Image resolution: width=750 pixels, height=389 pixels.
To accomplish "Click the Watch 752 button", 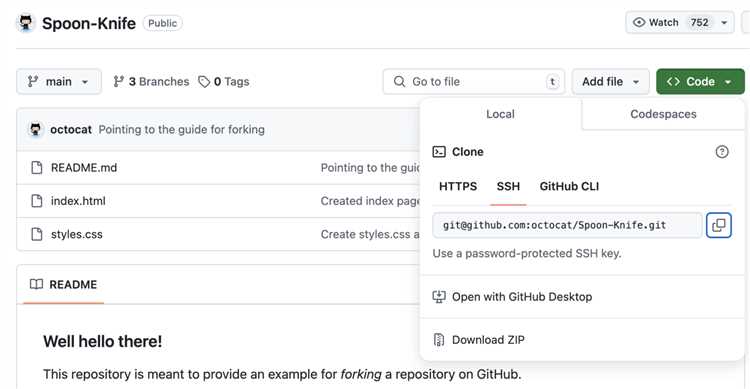I will click(x=679, y=22).
